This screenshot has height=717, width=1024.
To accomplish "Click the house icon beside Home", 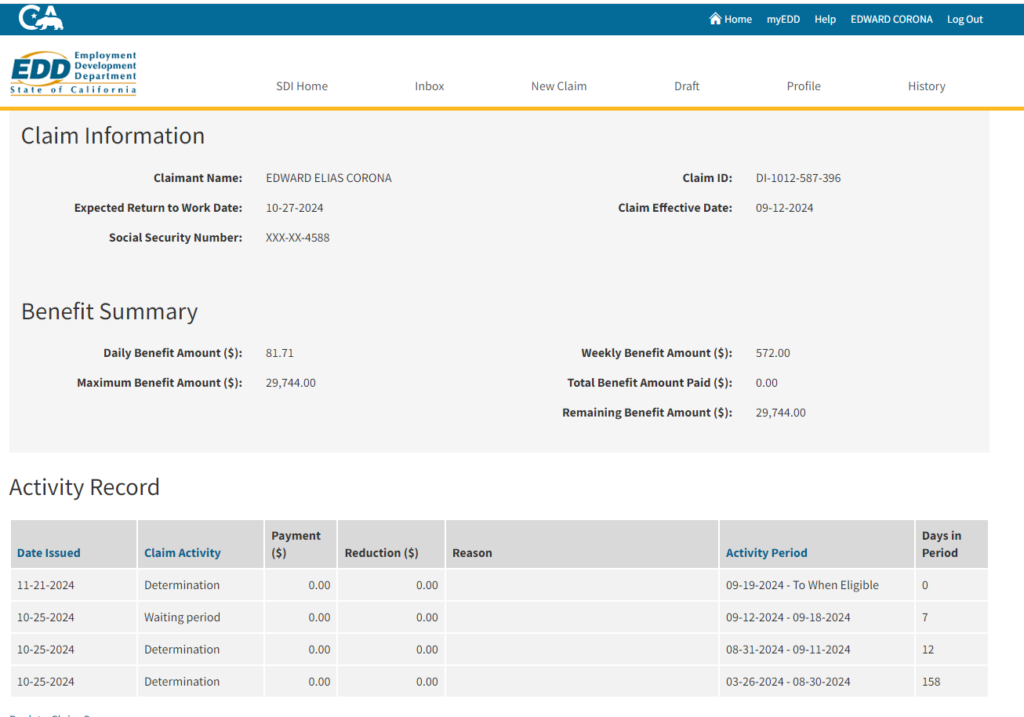I will coord(715,19).
